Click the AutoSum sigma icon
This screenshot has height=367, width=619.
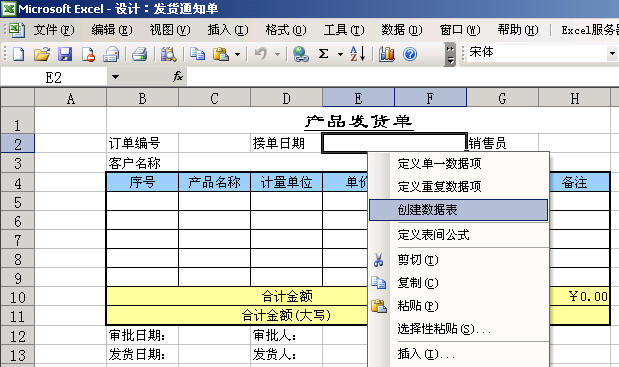coord(323,54)
